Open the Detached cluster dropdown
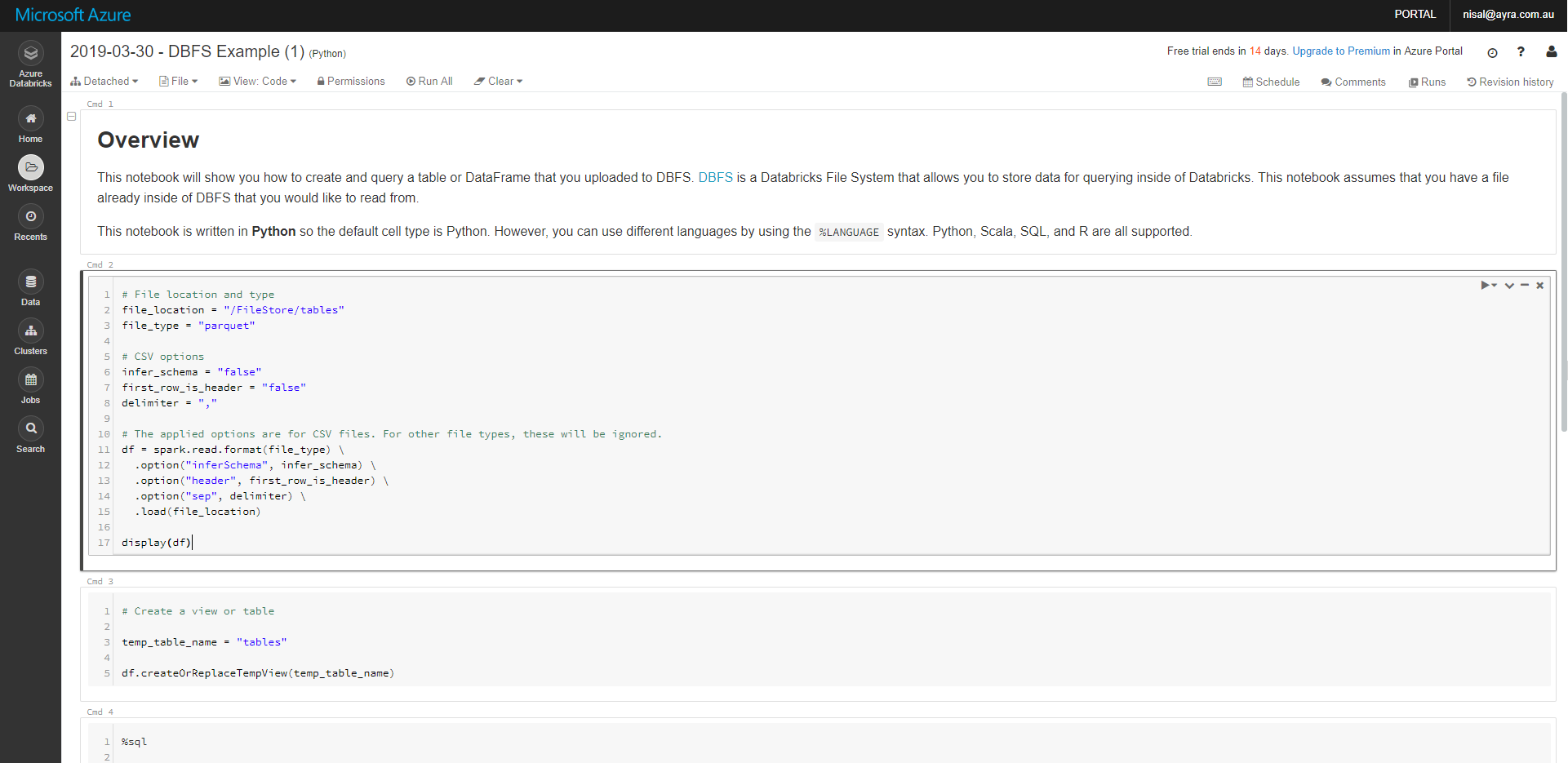Viewport: 1568px width, 763px height. pos(104,82)
